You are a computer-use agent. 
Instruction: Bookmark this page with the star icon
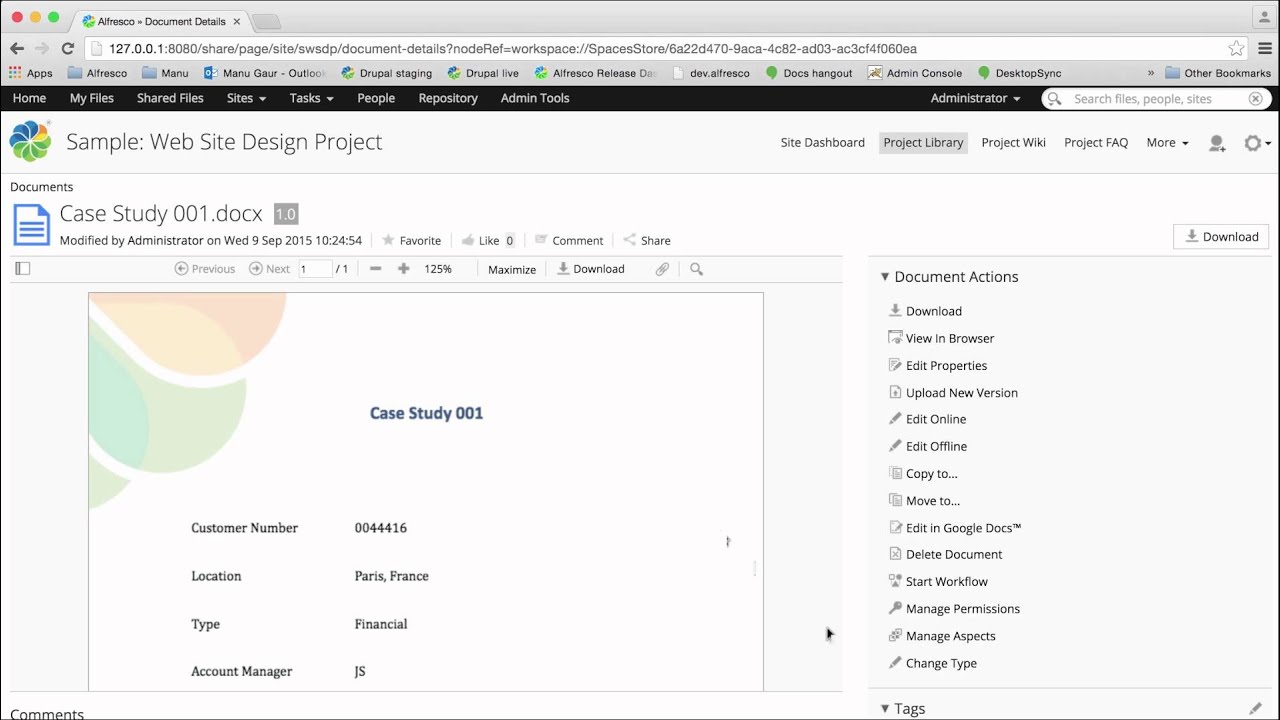1237,48
